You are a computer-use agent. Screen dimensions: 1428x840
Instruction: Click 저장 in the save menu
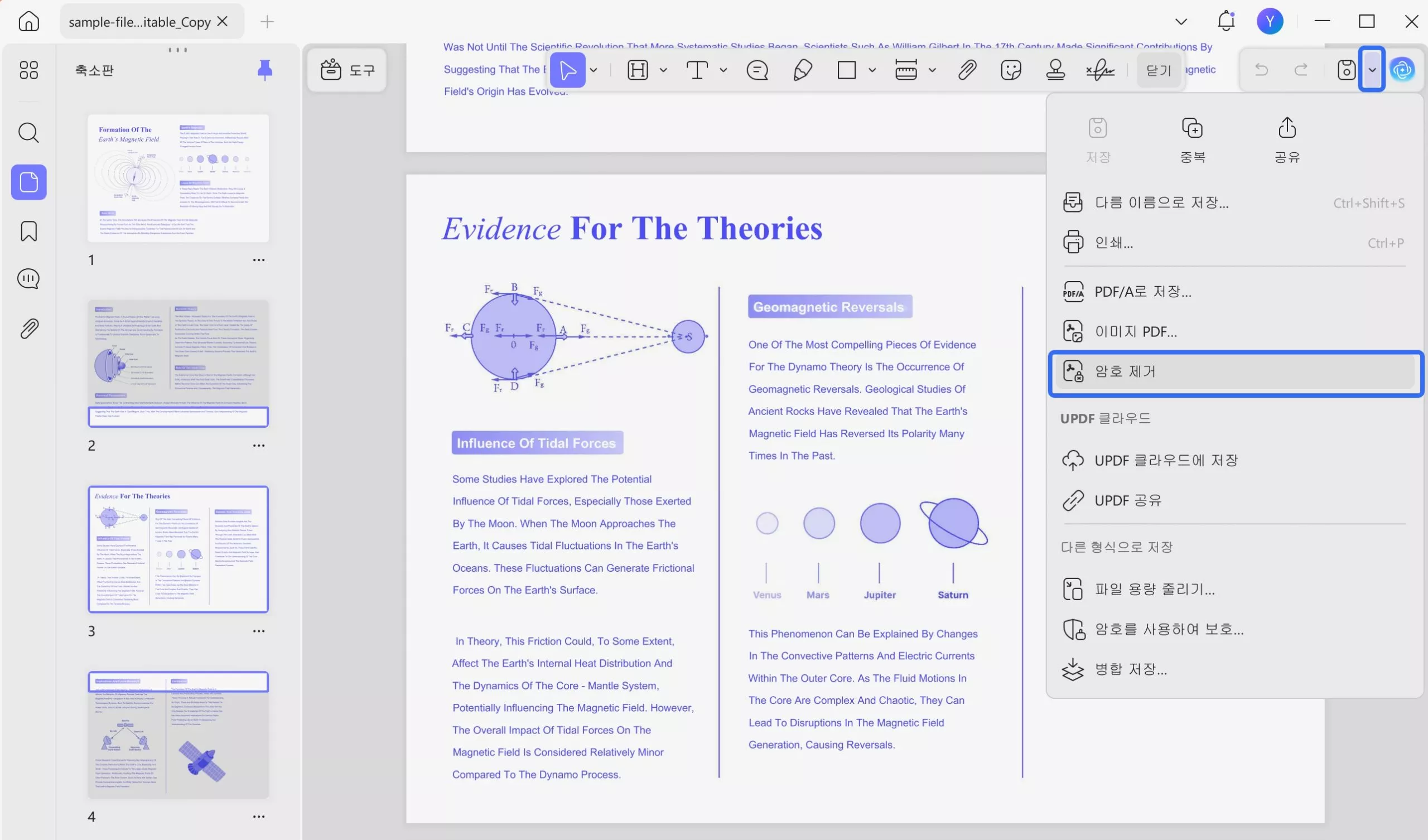(x=1098, y=140)
